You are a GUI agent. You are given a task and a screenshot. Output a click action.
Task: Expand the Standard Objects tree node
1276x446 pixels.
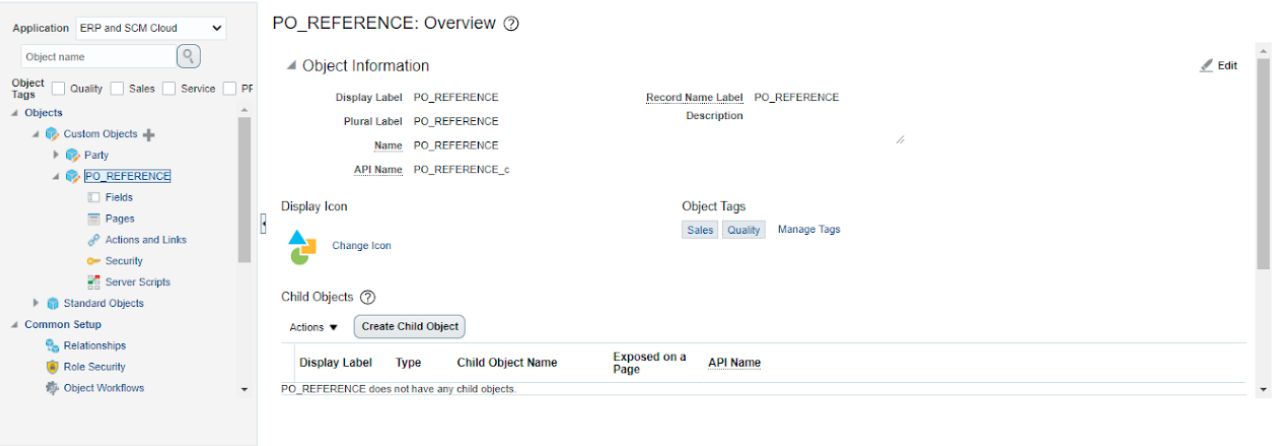[37, 303]
